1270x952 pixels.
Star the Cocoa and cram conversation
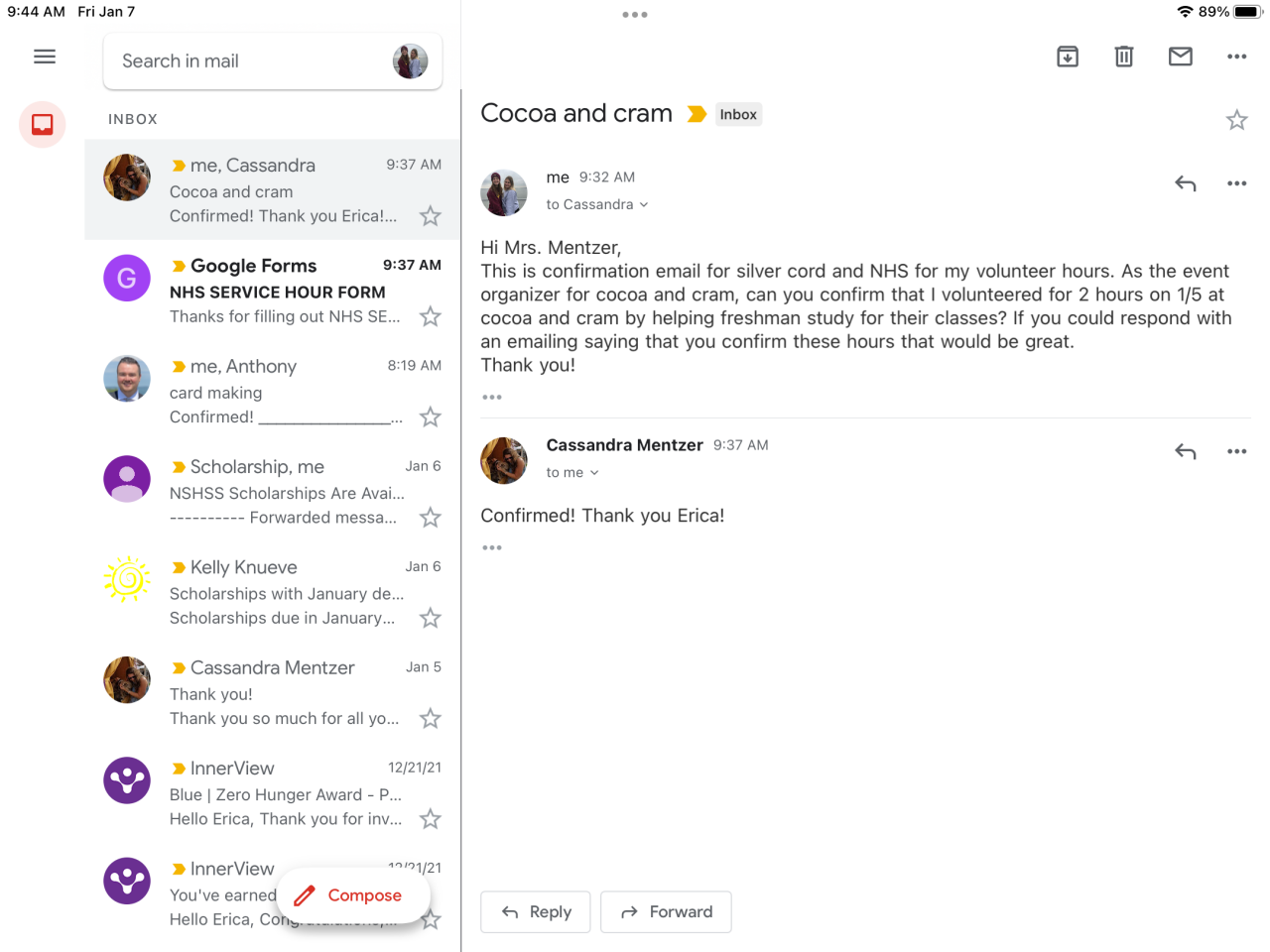tap(1236, 120)
